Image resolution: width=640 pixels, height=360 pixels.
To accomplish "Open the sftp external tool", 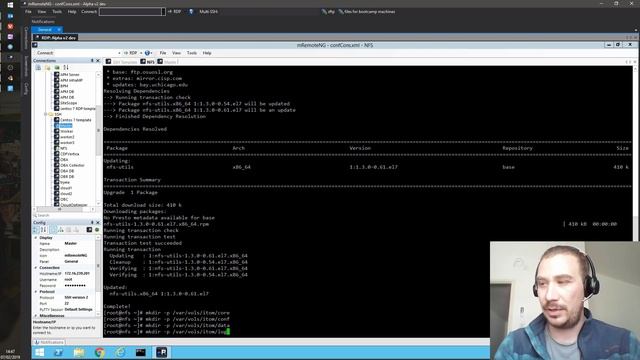I will (x=328, y=11).
